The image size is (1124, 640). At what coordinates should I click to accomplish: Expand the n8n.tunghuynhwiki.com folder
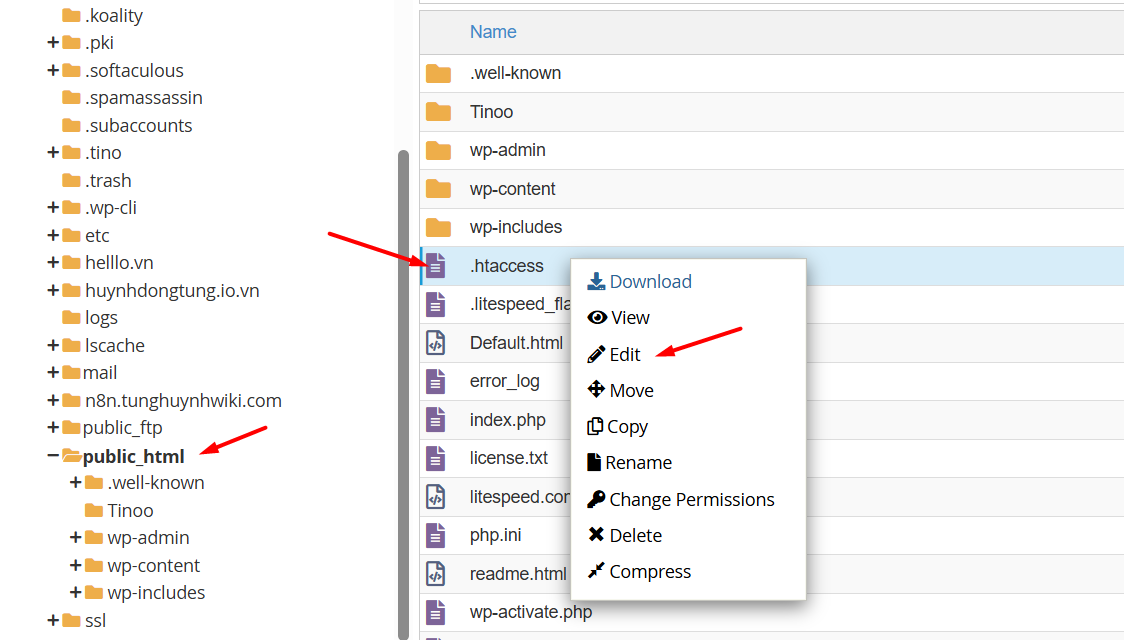click(53, 401)
